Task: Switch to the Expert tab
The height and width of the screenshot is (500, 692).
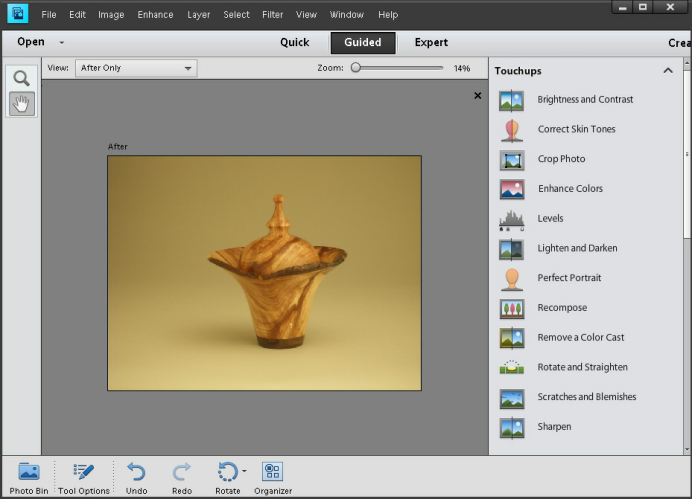Action: (x=431, y=43)
